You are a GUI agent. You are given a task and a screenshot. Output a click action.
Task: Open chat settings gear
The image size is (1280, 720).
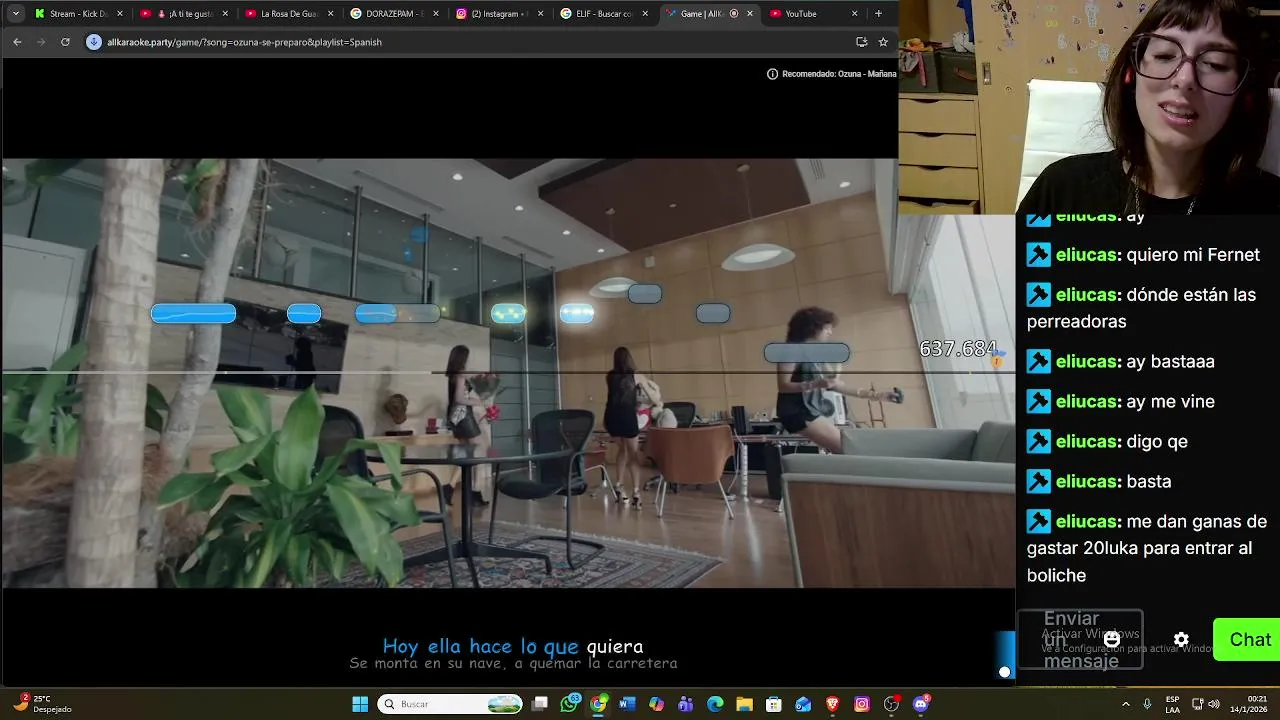point(1181,639)
